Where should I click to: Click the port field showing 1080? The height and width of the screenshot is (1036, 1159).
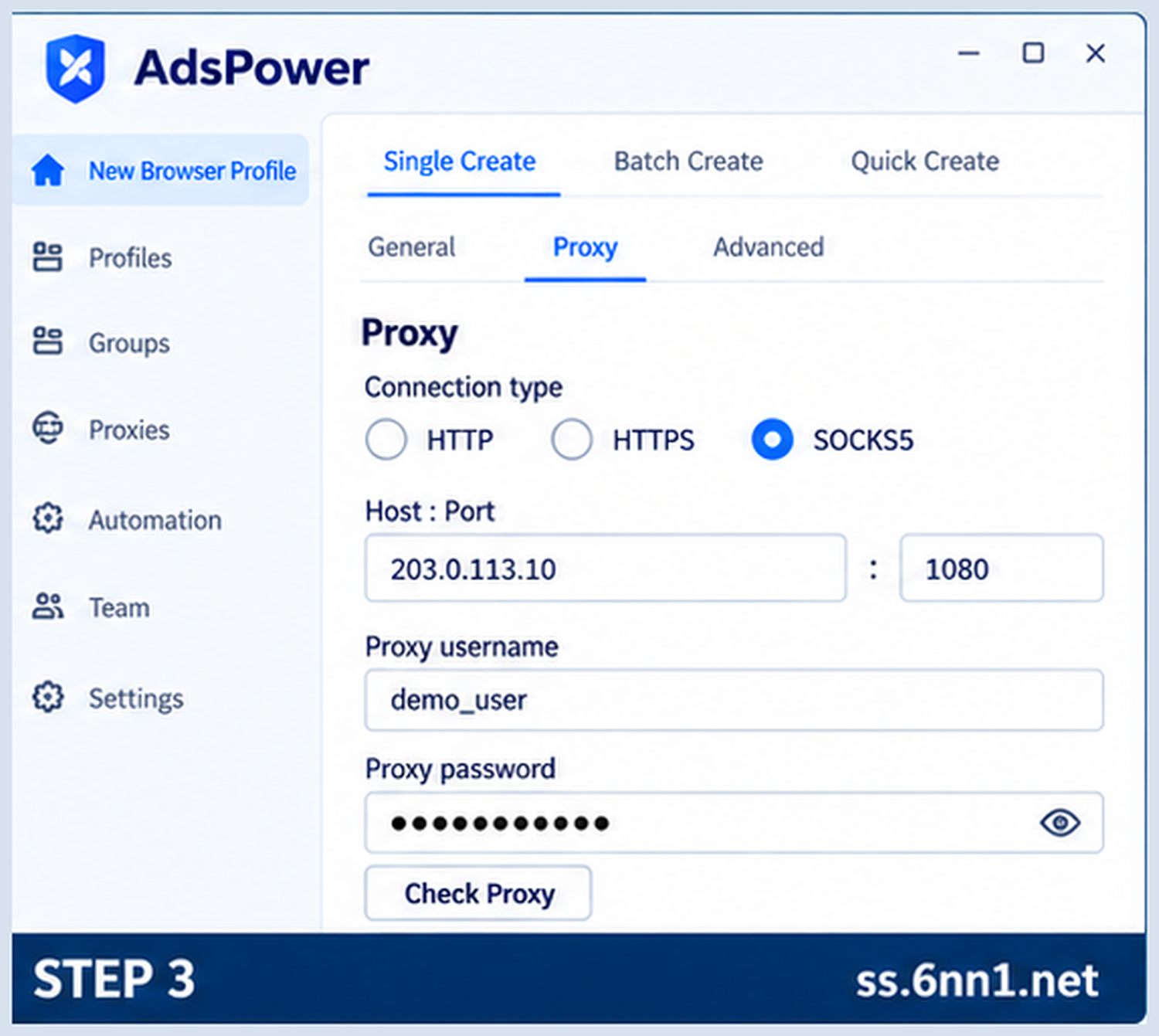tap(1001, 568)
